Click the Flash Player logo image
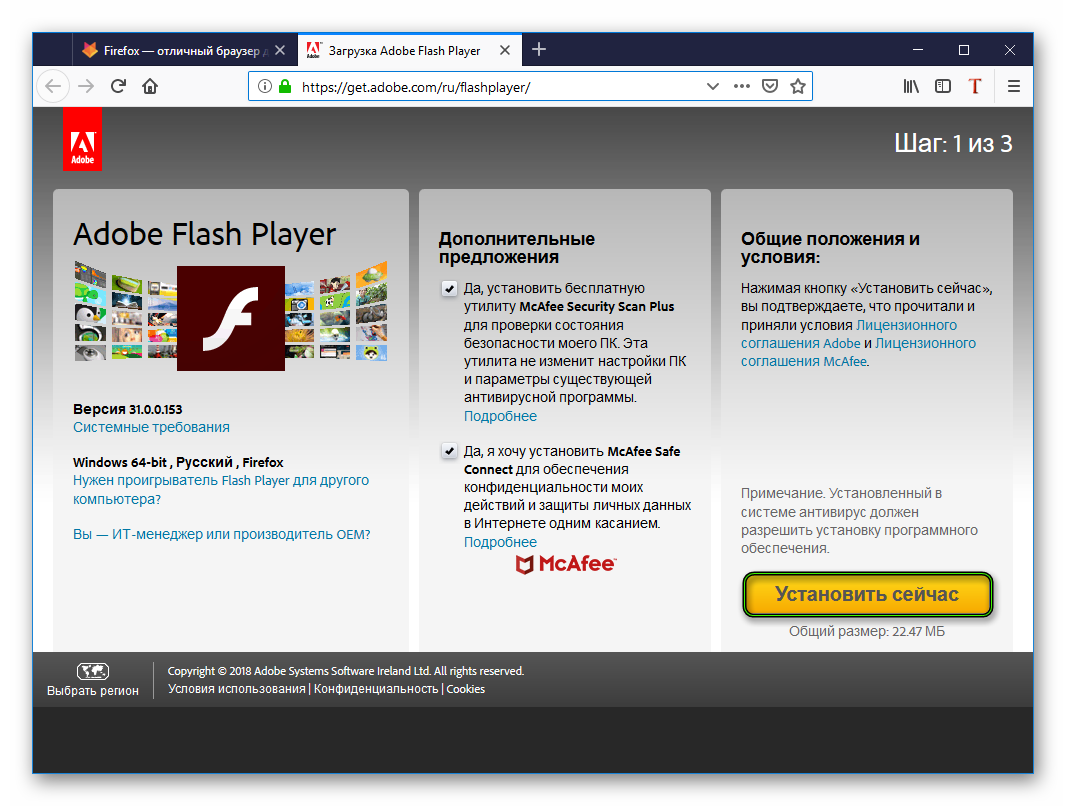The image size is (1066, 806). click(x=230, y=318)
